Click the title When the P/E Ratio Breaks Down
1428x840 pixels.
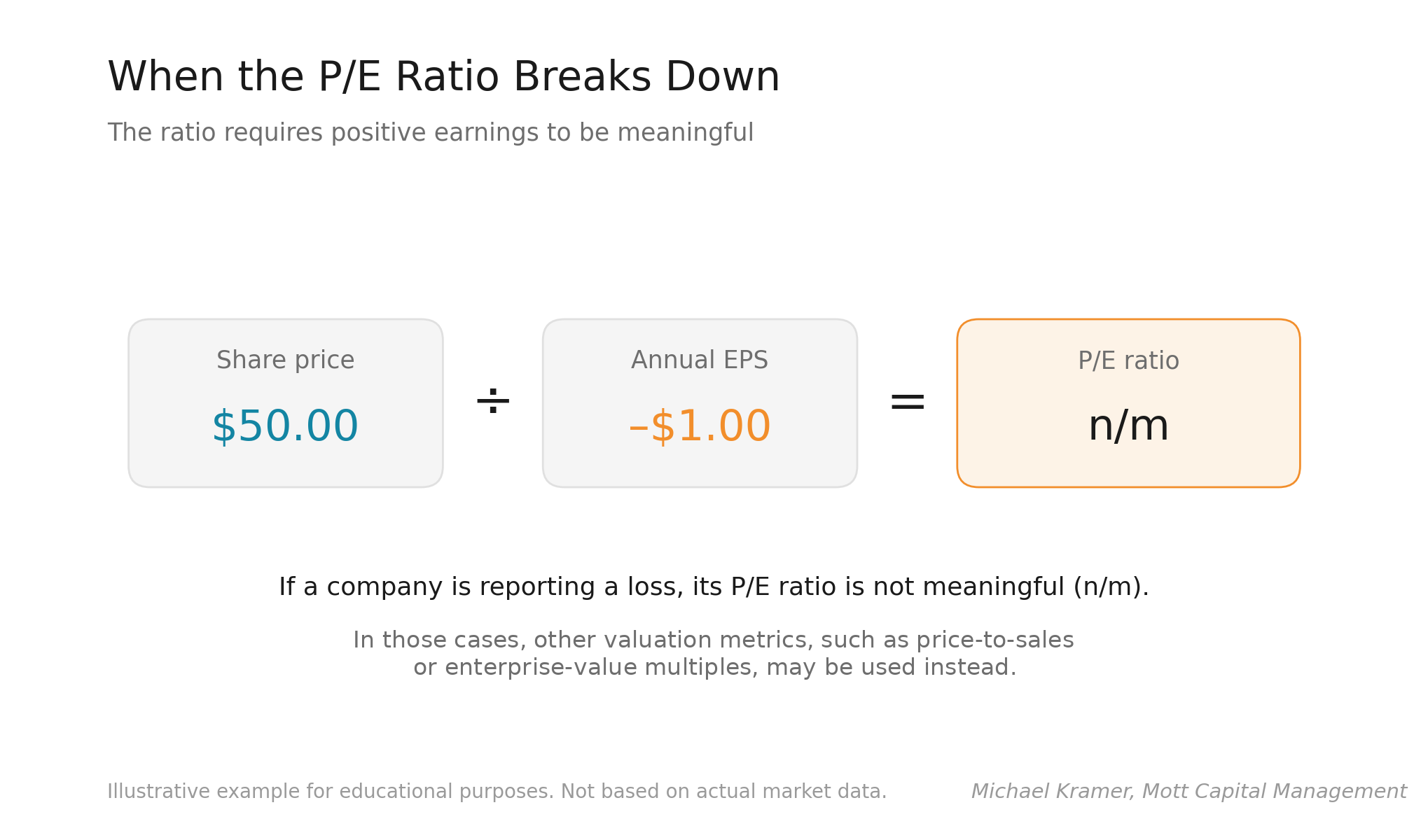click(x=443, y=77)
